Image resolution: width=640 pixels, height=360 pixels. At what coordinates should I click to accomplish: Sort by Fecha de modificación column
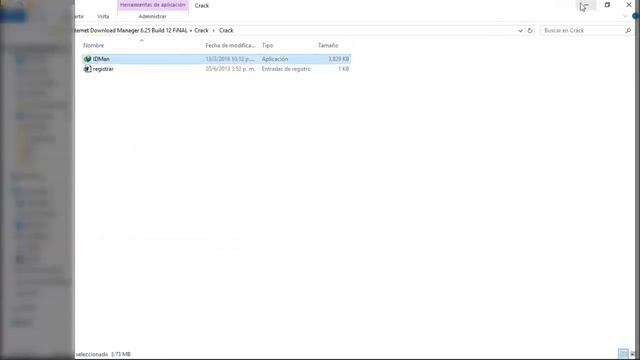click(x=230, y=45)
